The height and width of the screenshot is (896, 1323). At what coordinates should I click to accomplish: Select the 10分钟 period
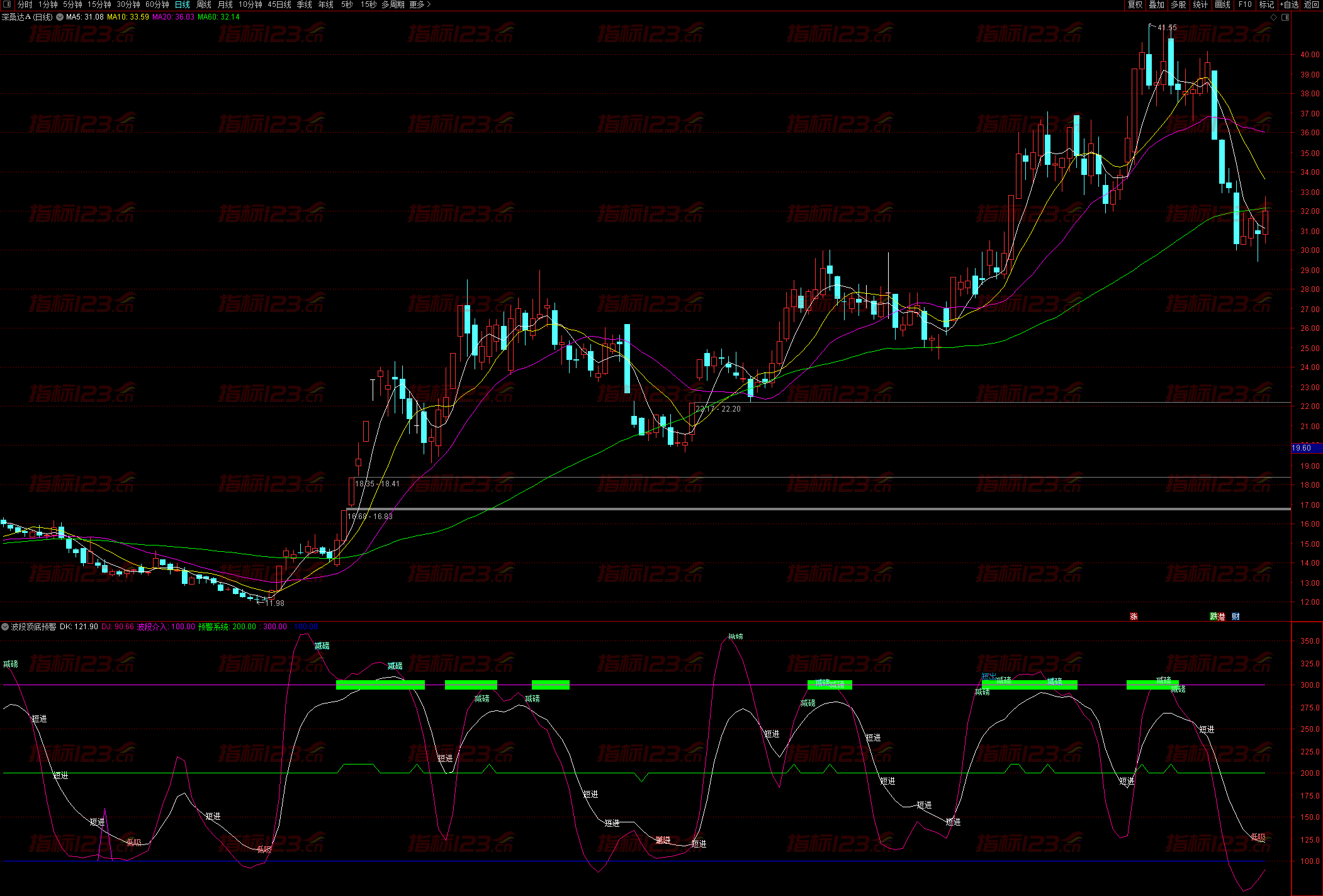point(250,4)
